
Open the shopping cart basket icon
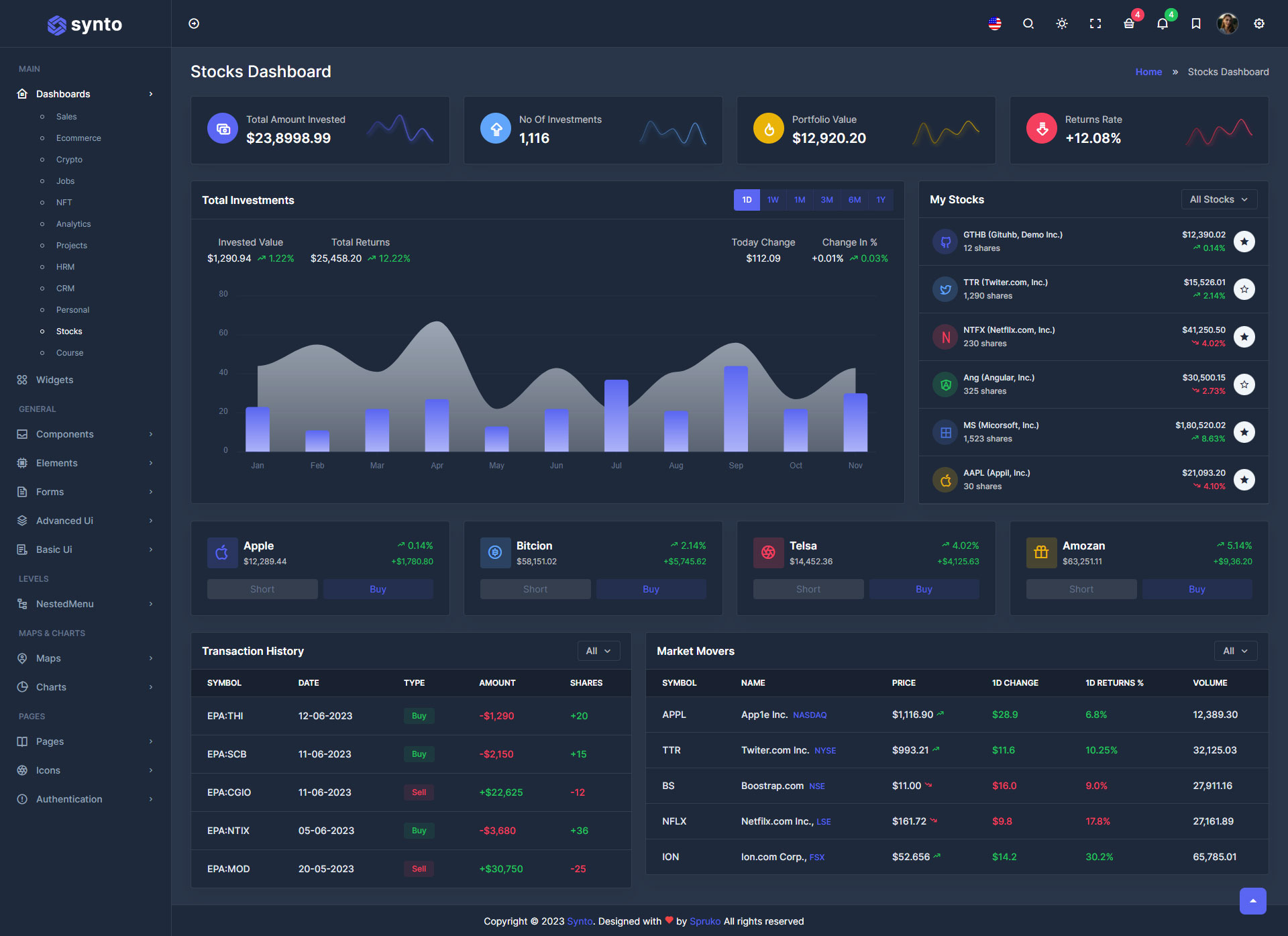tap(1129, 23)
